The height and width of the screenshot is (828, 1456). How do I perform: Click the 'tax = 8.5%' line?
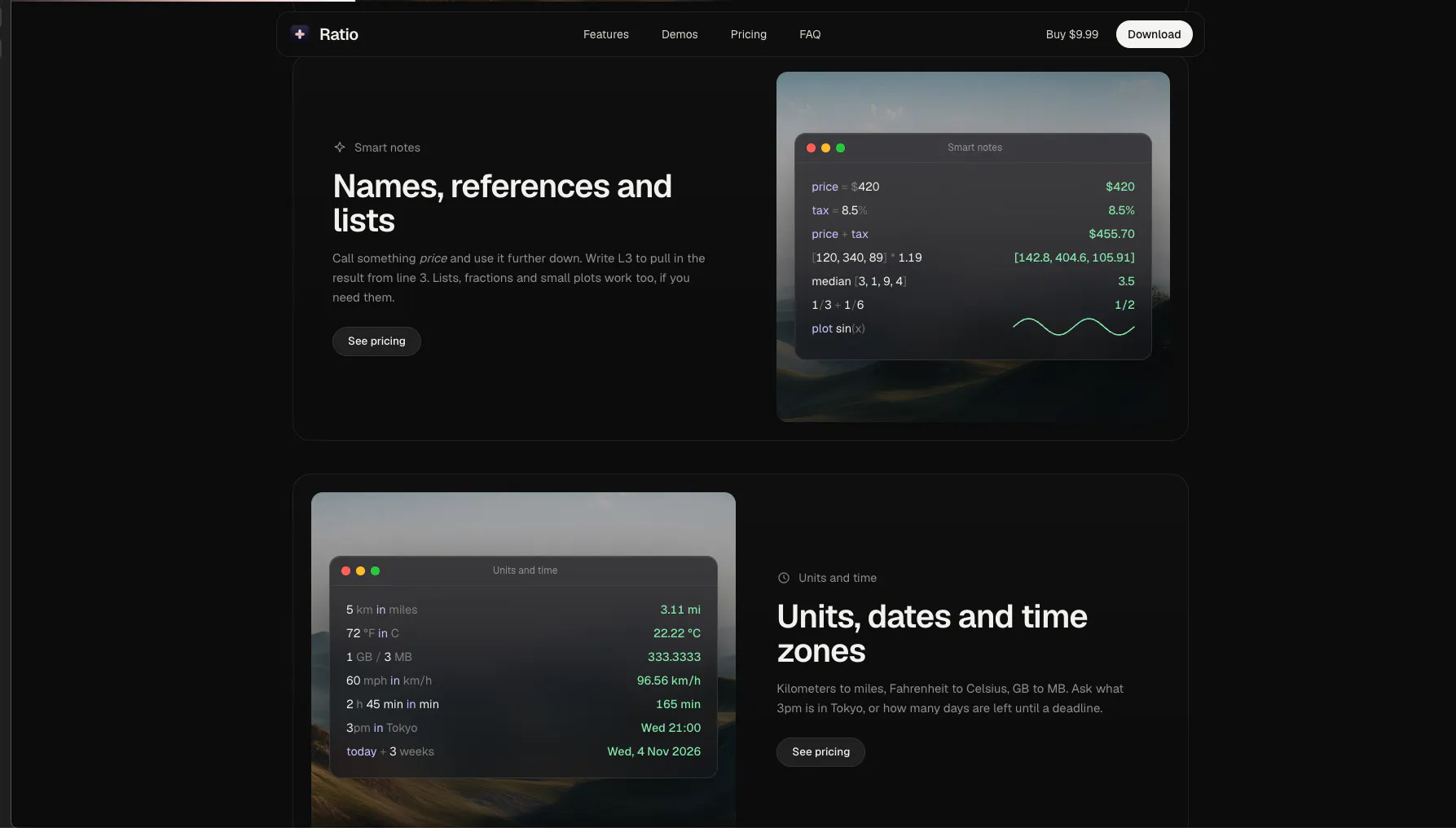(839, 210)
